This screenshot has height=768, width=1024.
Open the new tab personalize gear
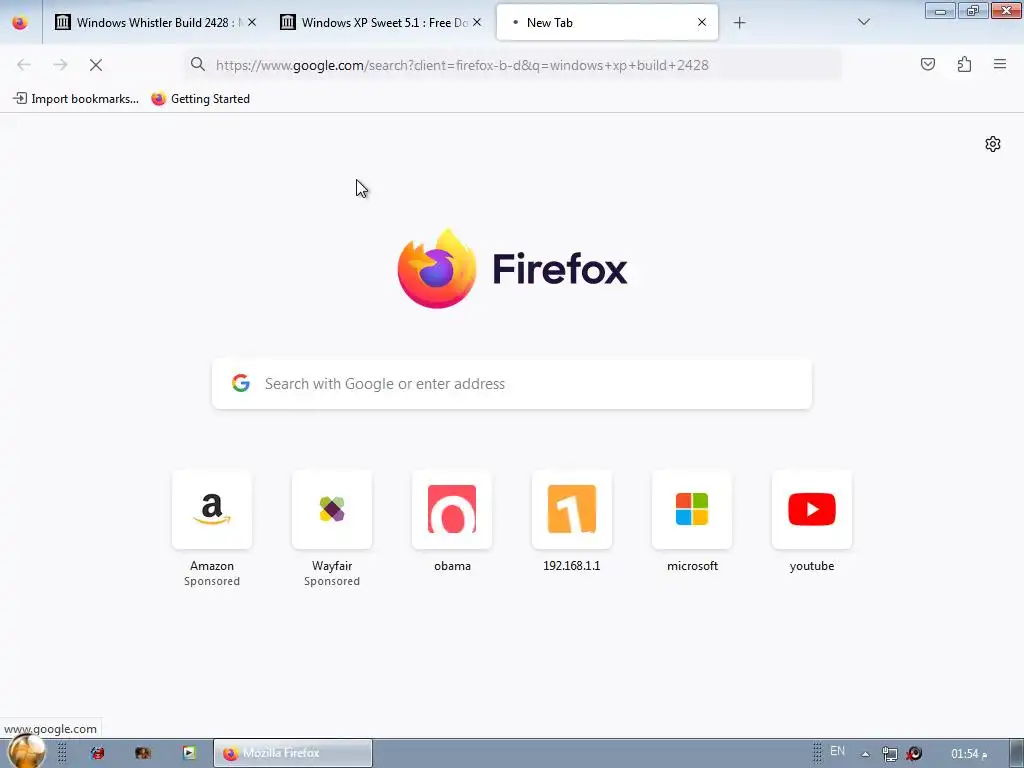[993, 144]
